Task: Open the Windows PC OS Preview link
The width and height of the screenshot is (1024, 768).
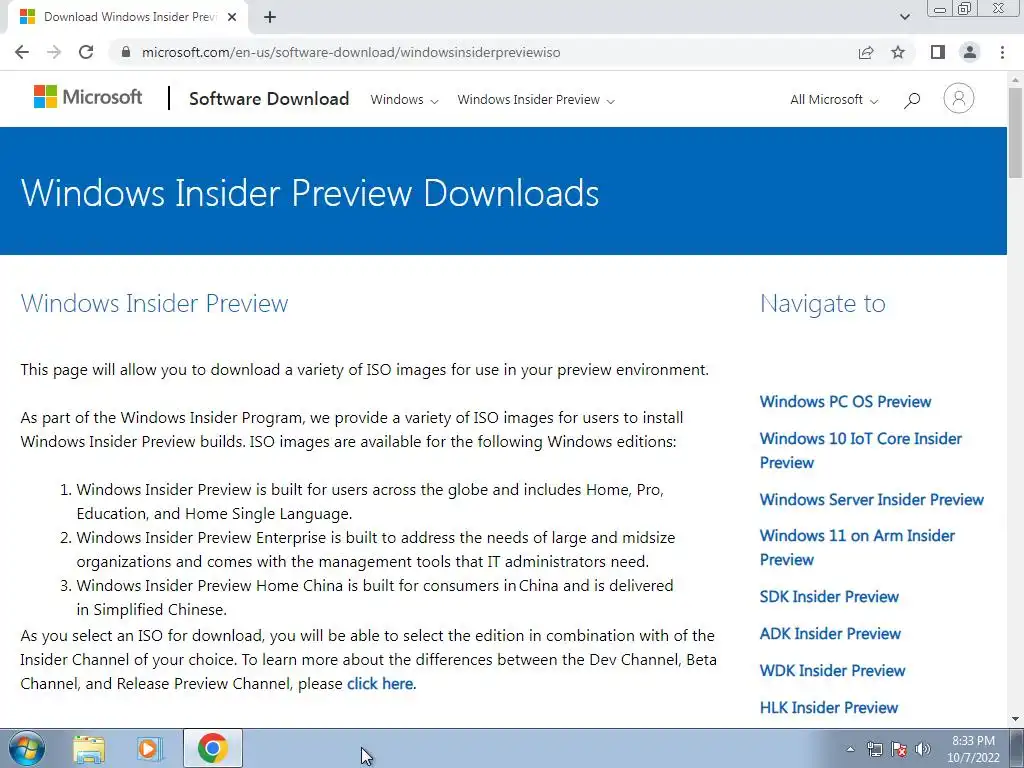Action: [x=845, y=402]
